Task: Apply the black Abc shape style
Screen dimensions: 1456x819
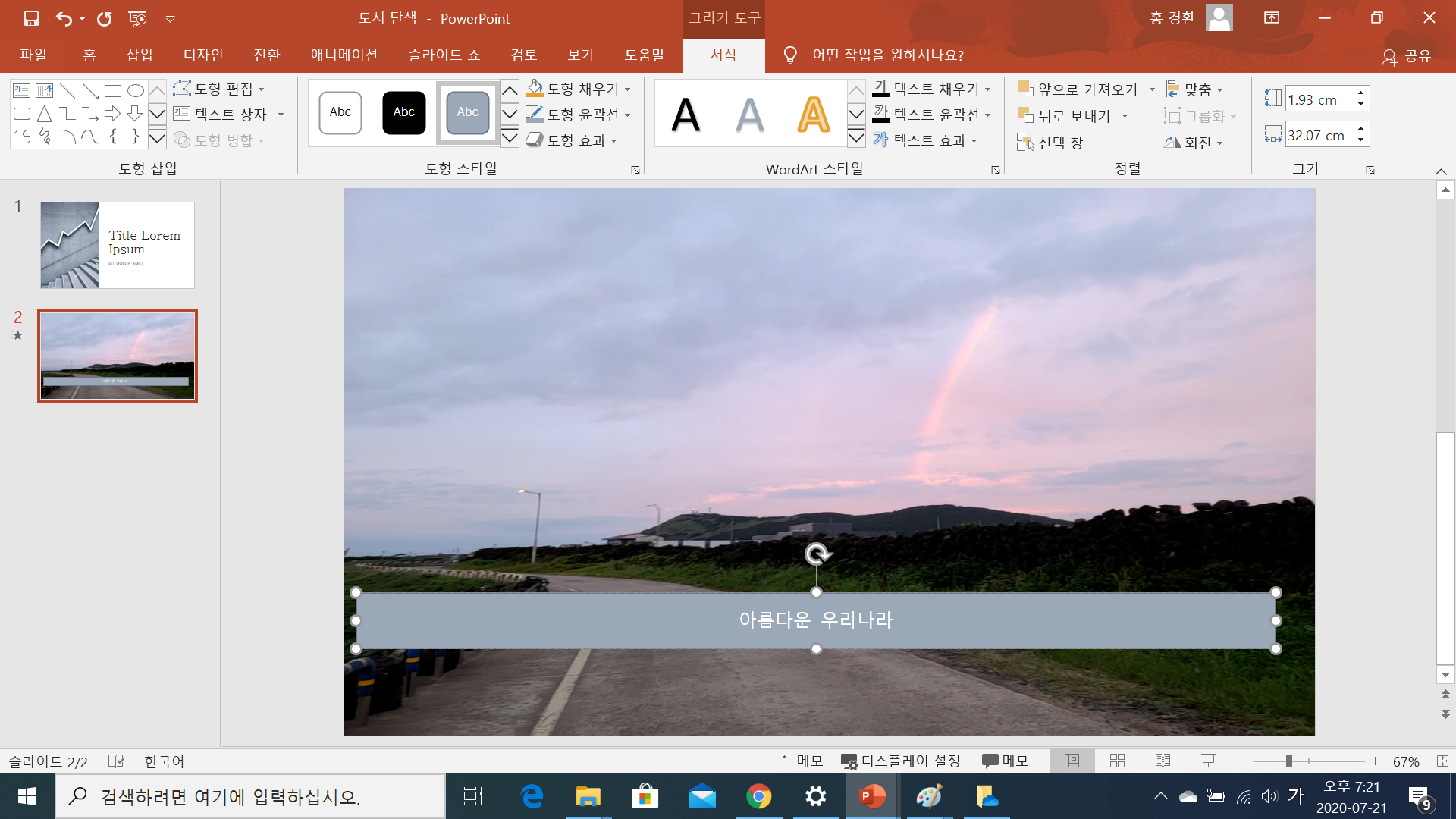Action: 403,112
